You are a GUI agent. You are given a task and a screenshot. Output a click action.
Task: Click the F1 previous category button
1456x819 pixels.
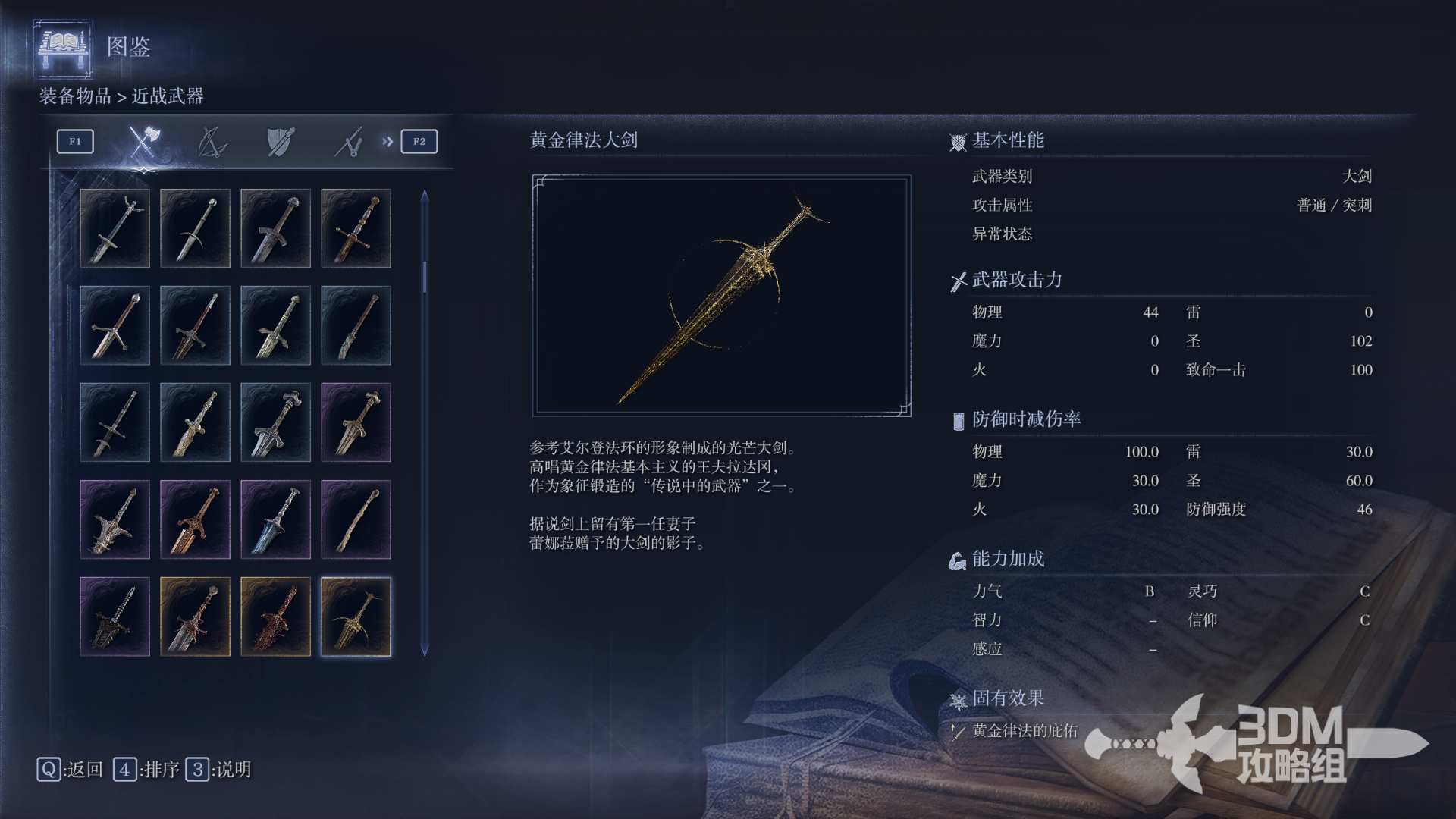point(75,141)
